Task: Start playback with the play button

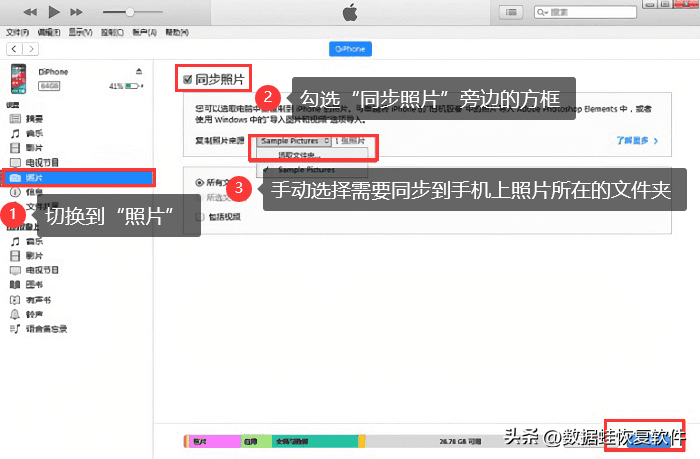Action: click(54, 12)
